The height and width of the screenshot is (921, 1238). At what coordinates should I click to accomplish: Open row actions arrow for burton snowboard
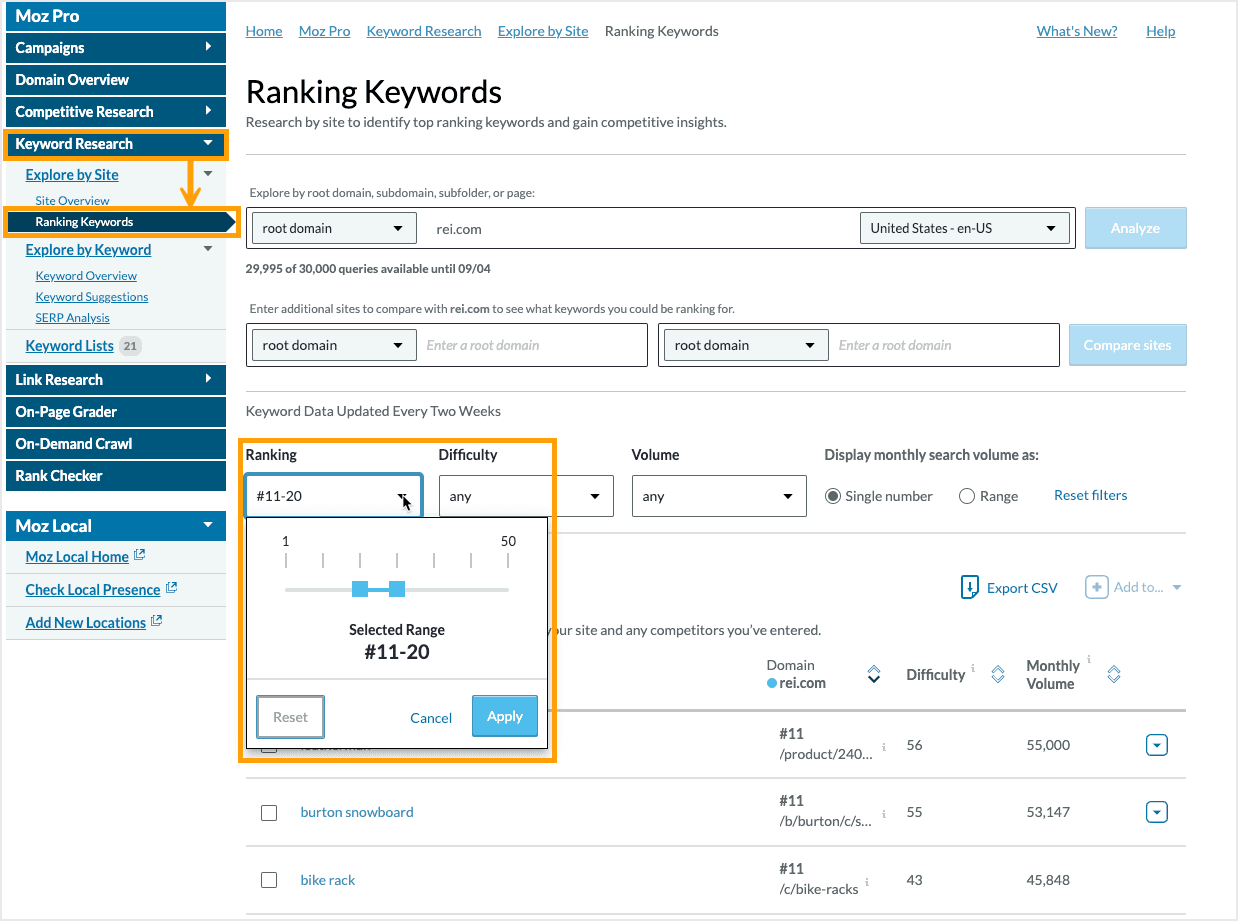pyautogui.click(x=1156, y=812)
